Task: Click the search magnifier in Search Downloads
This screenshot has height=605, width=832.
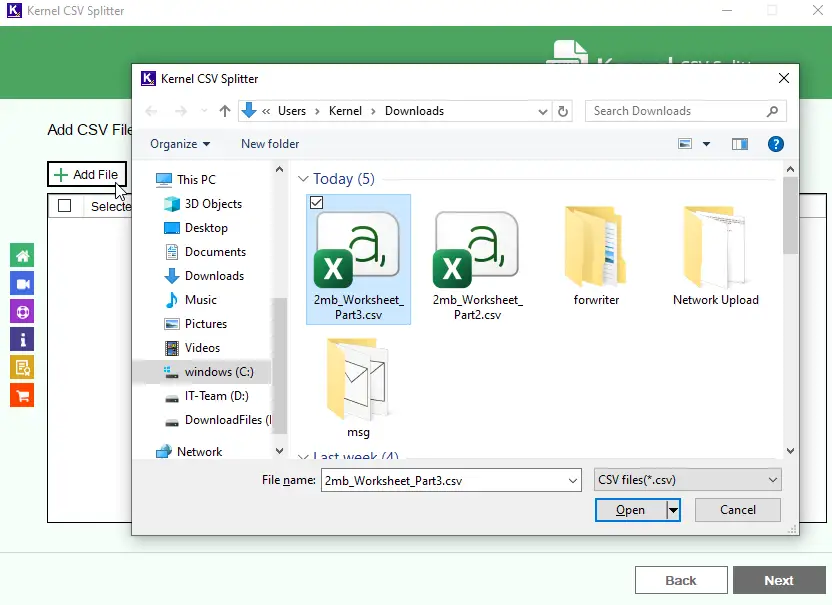Action: click(x=772, y=111)
